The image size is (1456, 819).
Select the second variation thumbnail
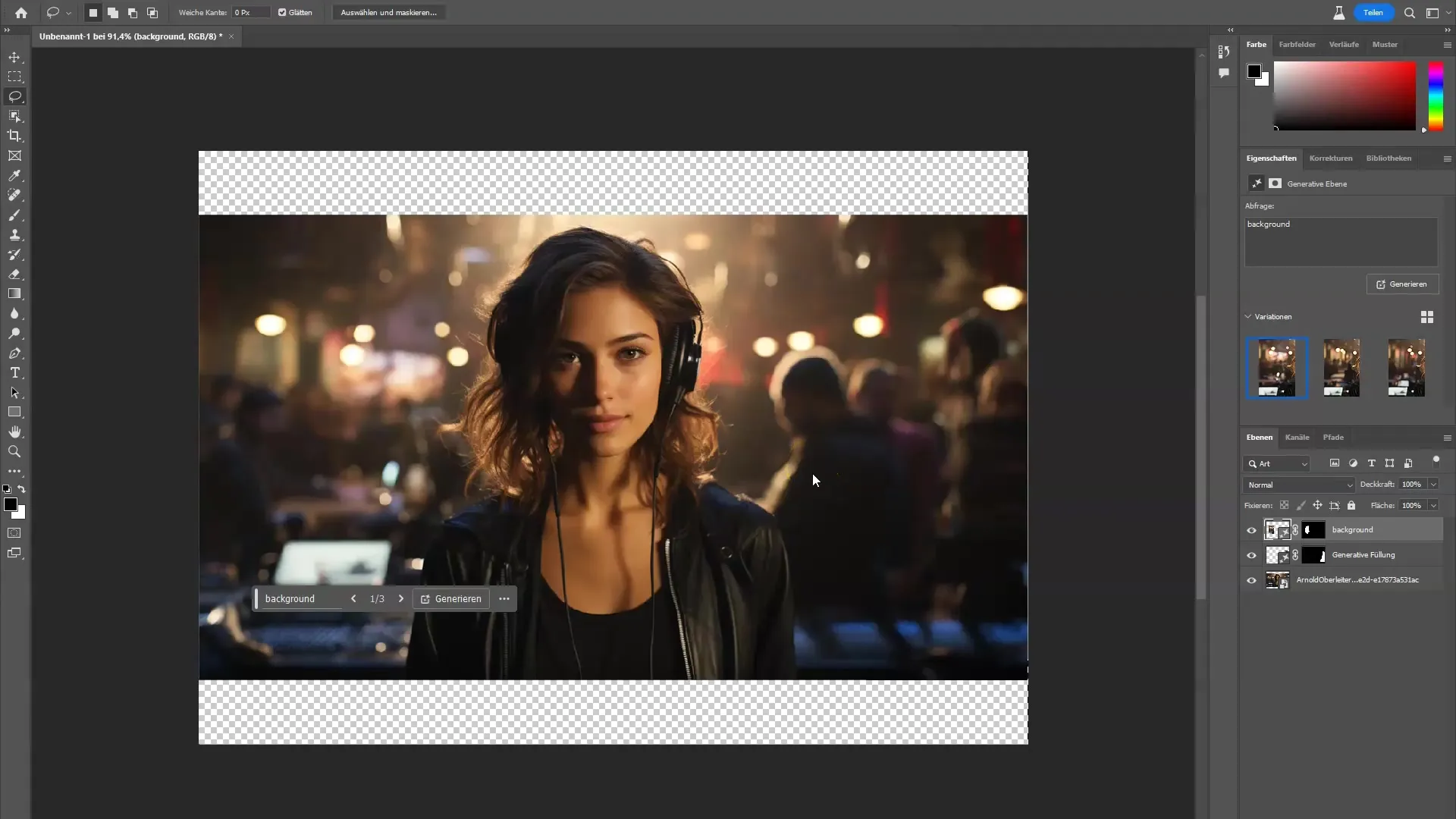(x=1341, y=368)
